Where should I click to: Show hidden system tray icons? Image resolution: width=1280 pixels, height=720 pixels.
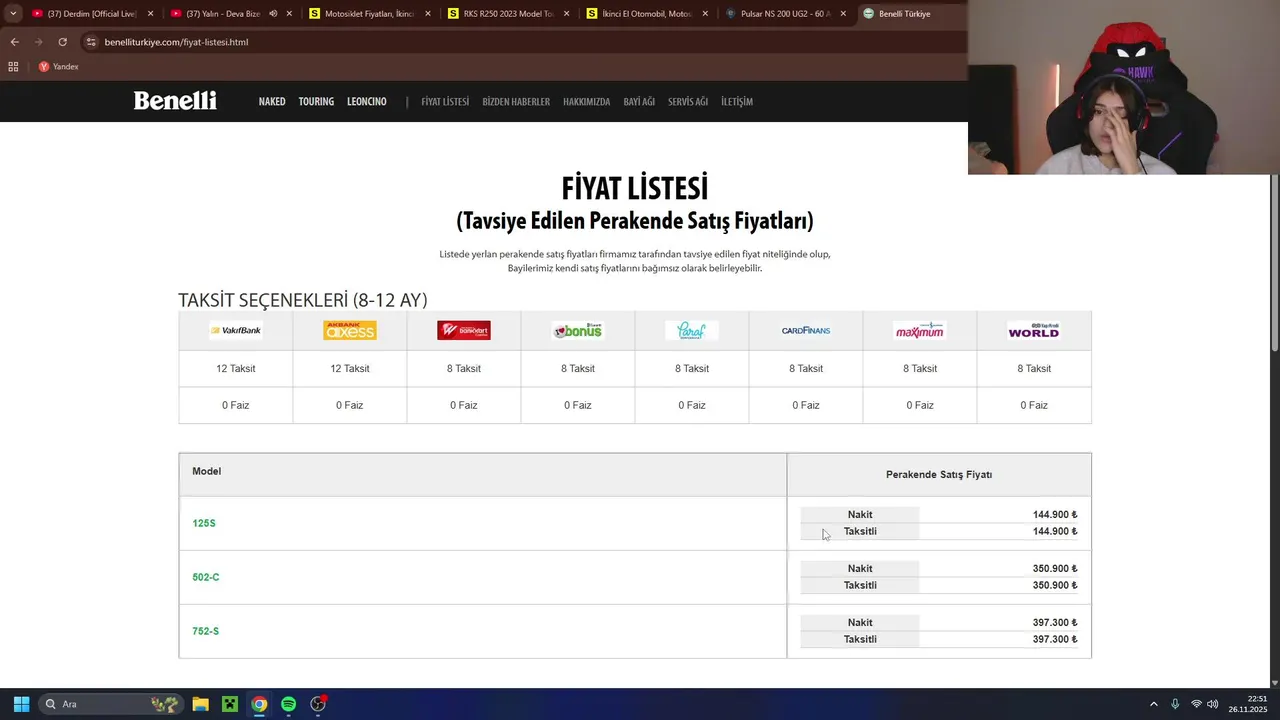tap(1154, 704)
